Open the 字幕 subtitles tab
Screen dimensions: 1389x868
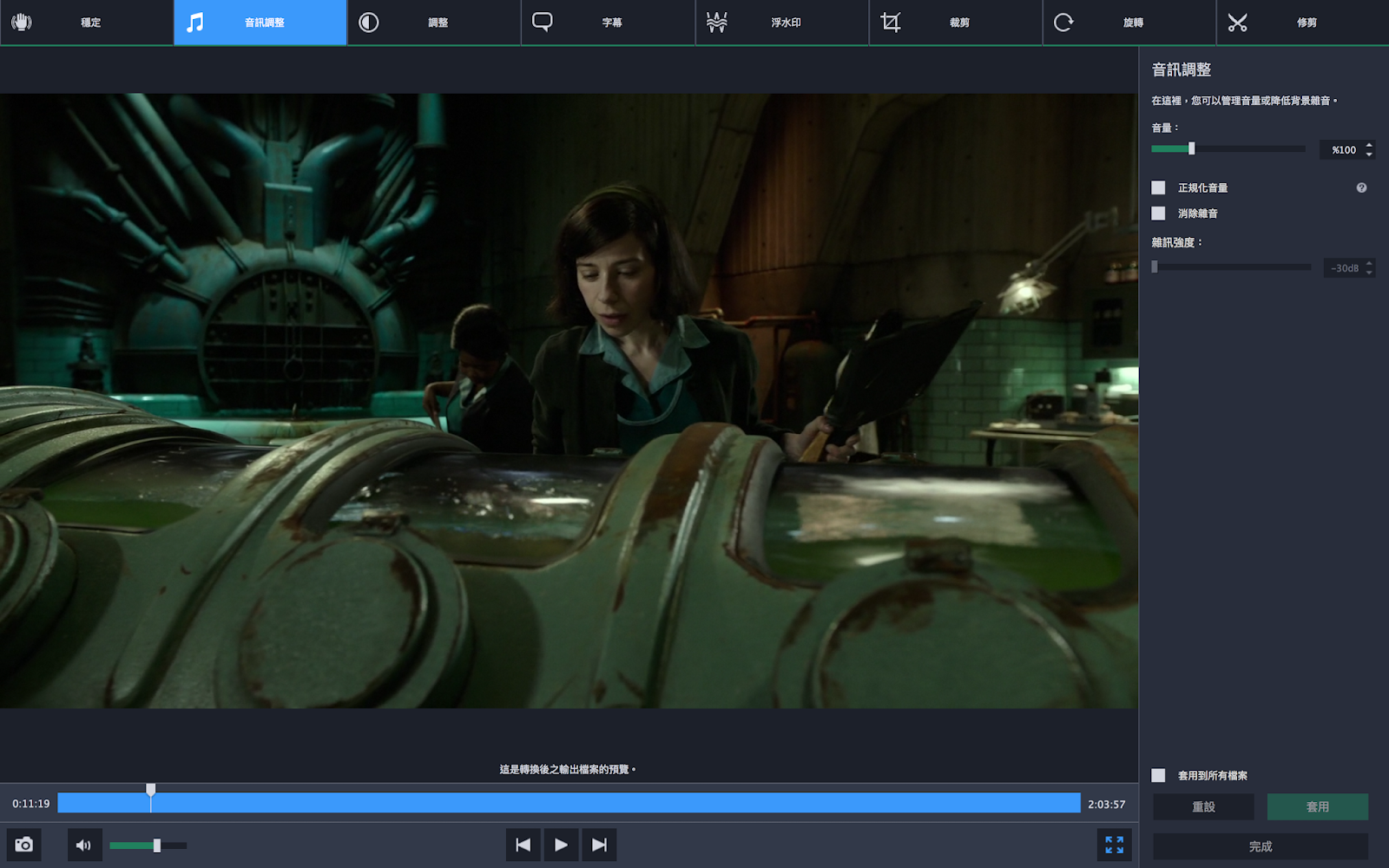tap(608, 23)
